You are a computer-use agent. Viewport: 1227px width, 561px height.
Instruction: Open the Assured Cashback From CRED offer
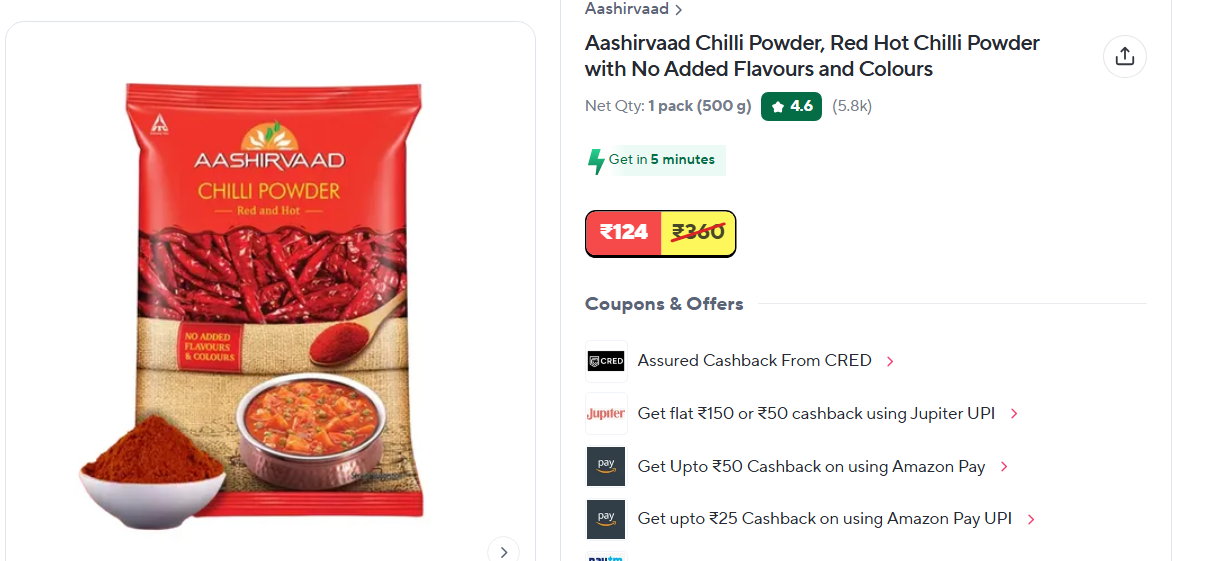click(755, 360)
